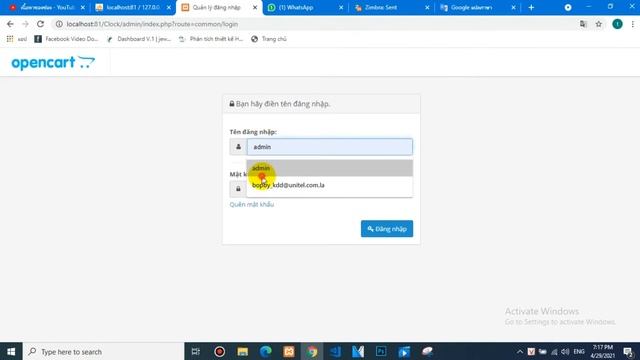This screenshot has width=640, height=360.
Task: Open Phân tích thiết kế bookmark
Action: (x=211, y=39)
